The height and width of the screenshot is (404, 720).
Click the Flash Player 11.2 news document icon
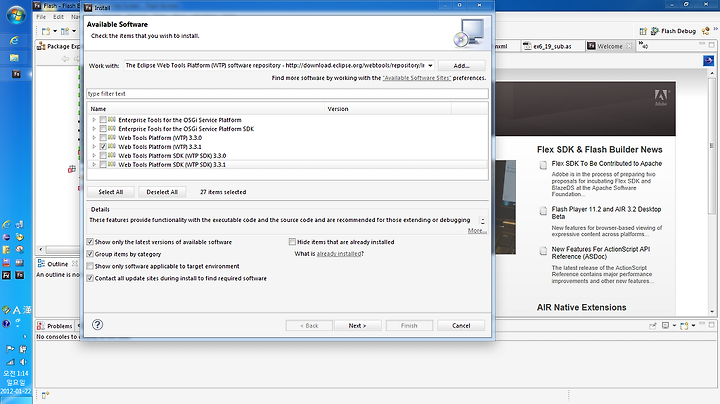coord(543,211)
